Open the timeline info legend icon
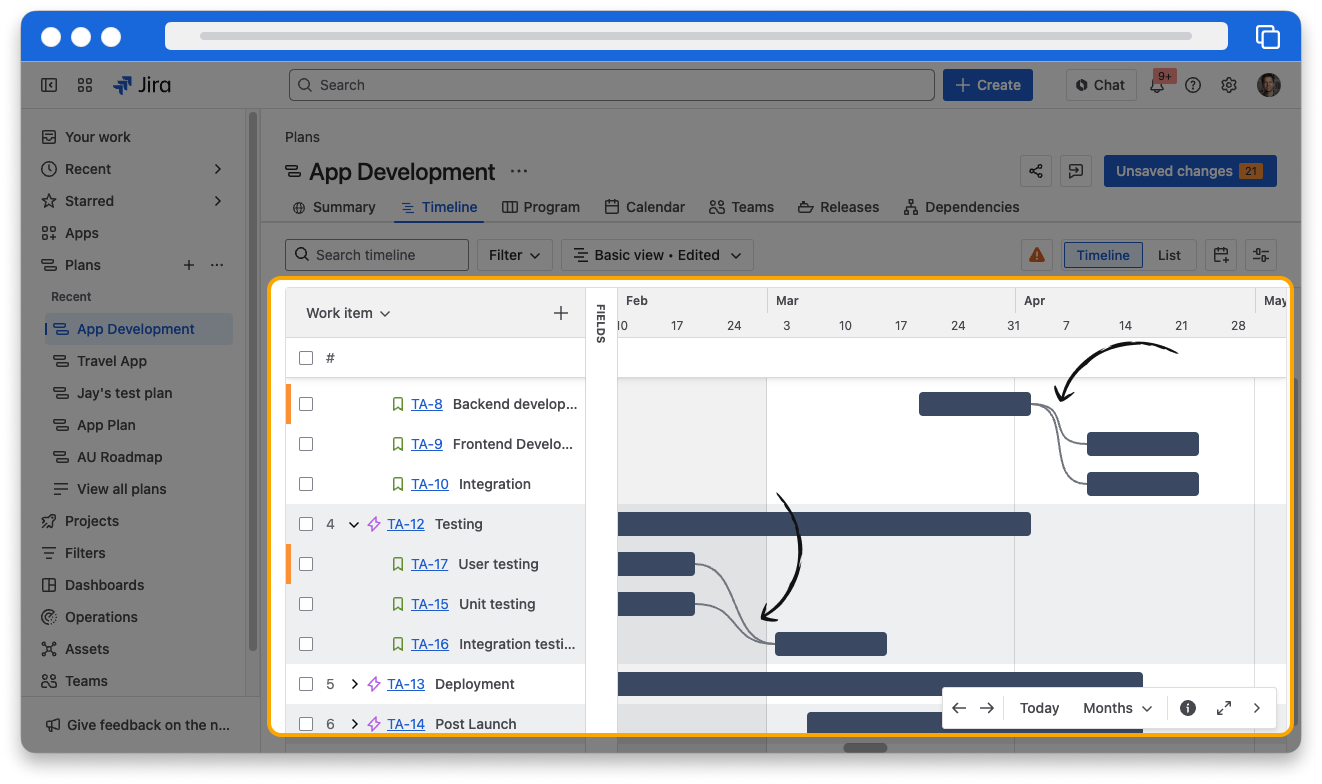The image size is (1322, 784). tap(1188, 708)
